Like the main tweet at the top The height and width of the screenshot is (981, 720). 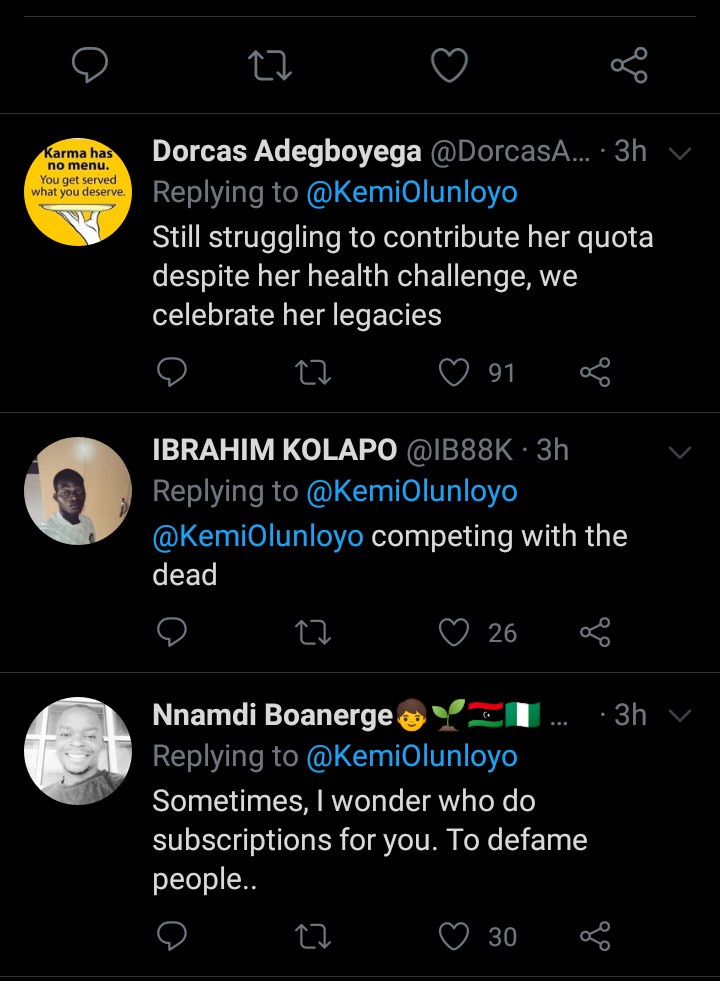coord(449,66)
